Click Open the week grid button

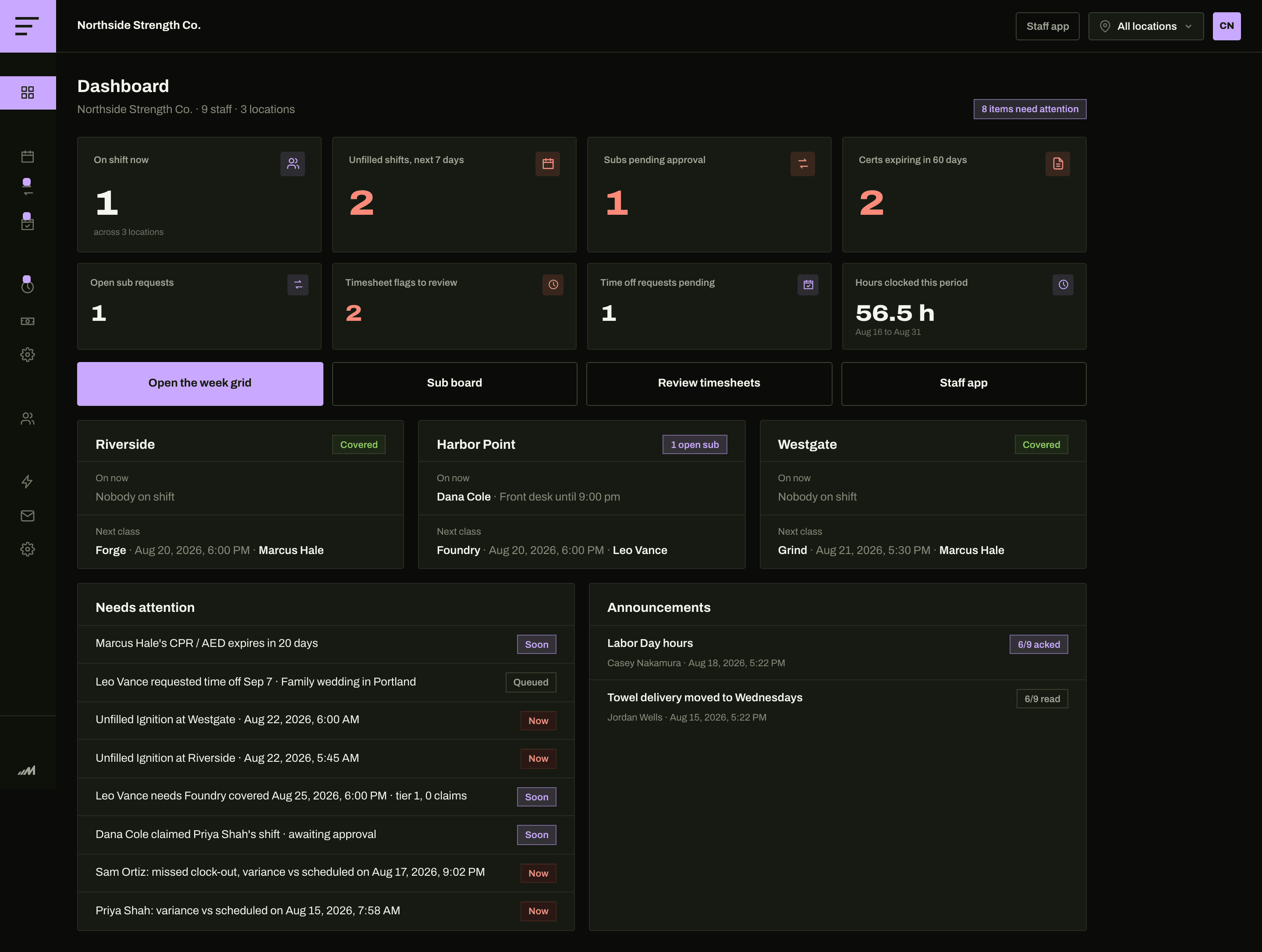(200, 384)
